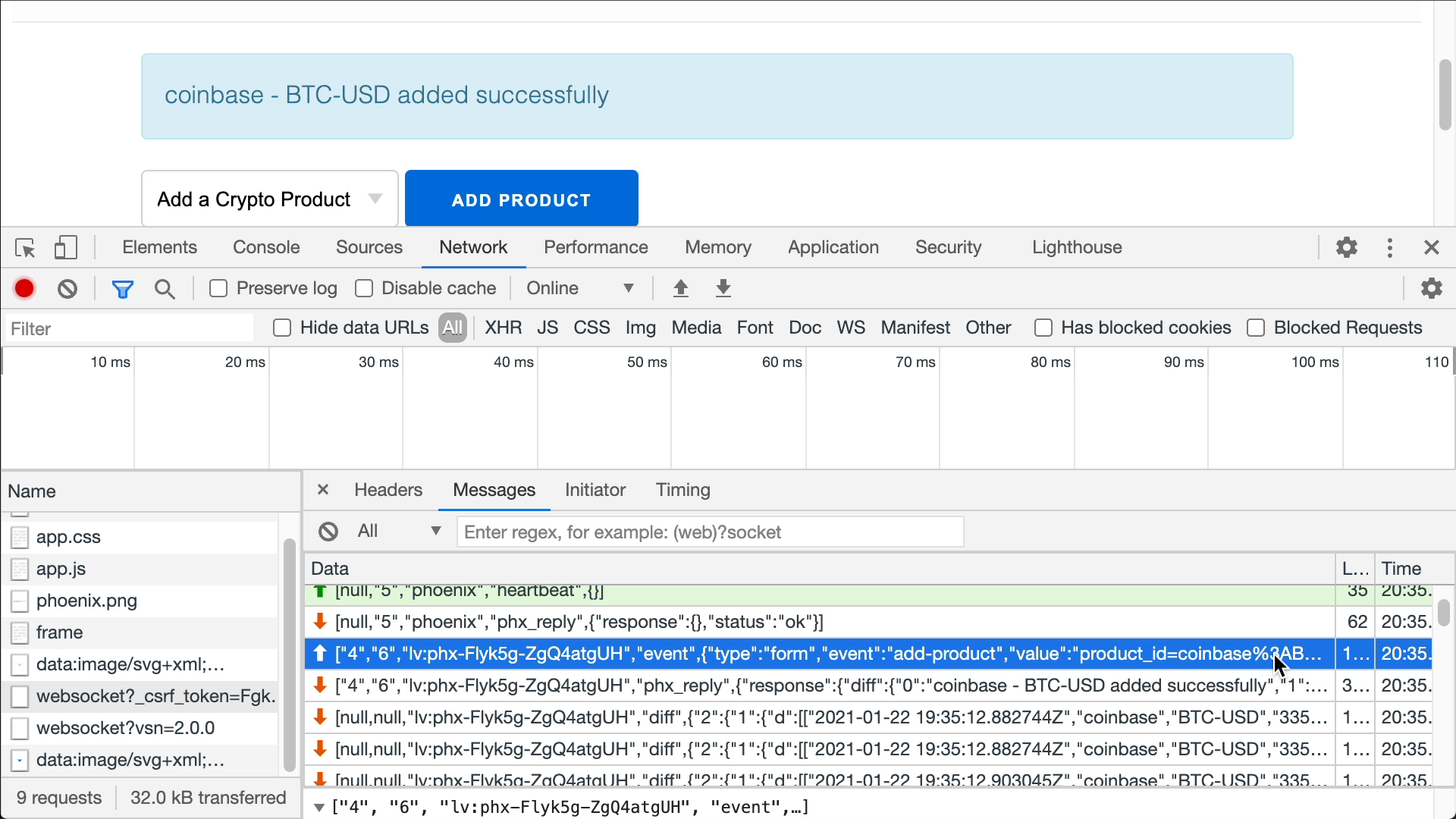
Task: Filter requests by JS type
Action: [x=548, y=328]
